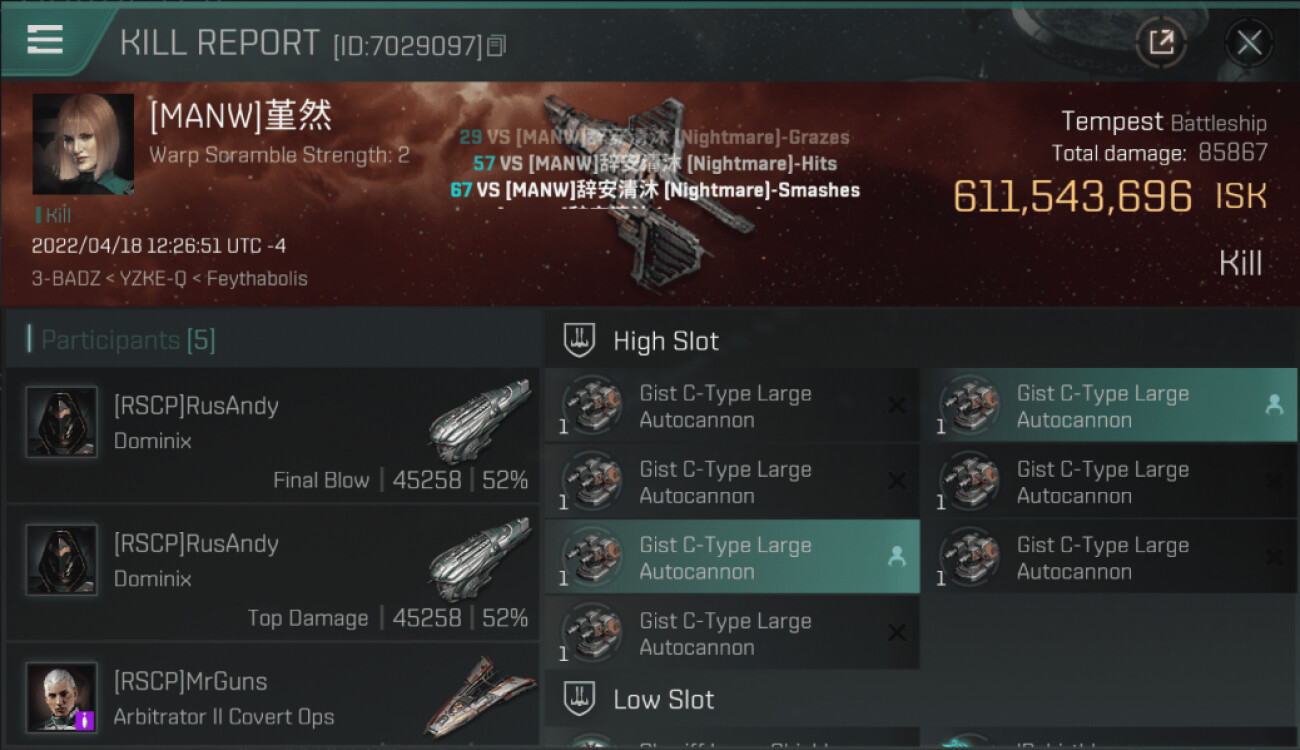
Task: Click the X mark on first autocannon
Action: (x=896, y=405)
